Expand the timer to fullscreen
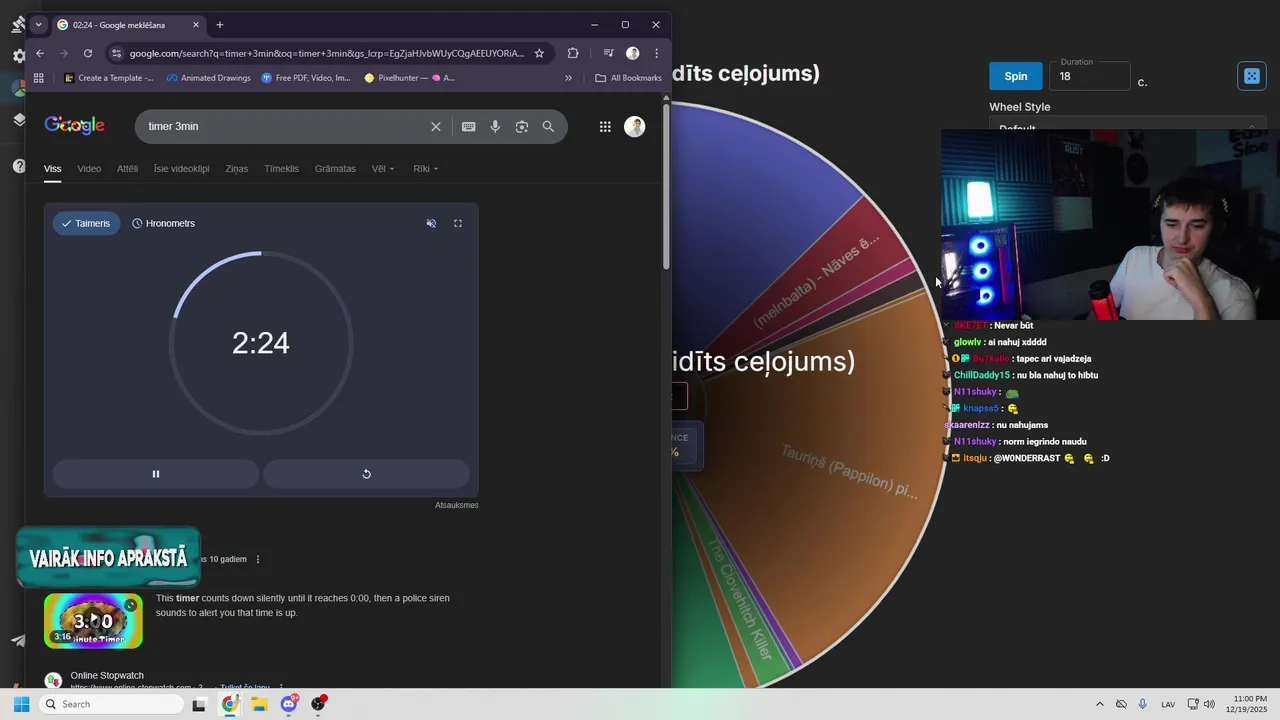 (458, 223)
